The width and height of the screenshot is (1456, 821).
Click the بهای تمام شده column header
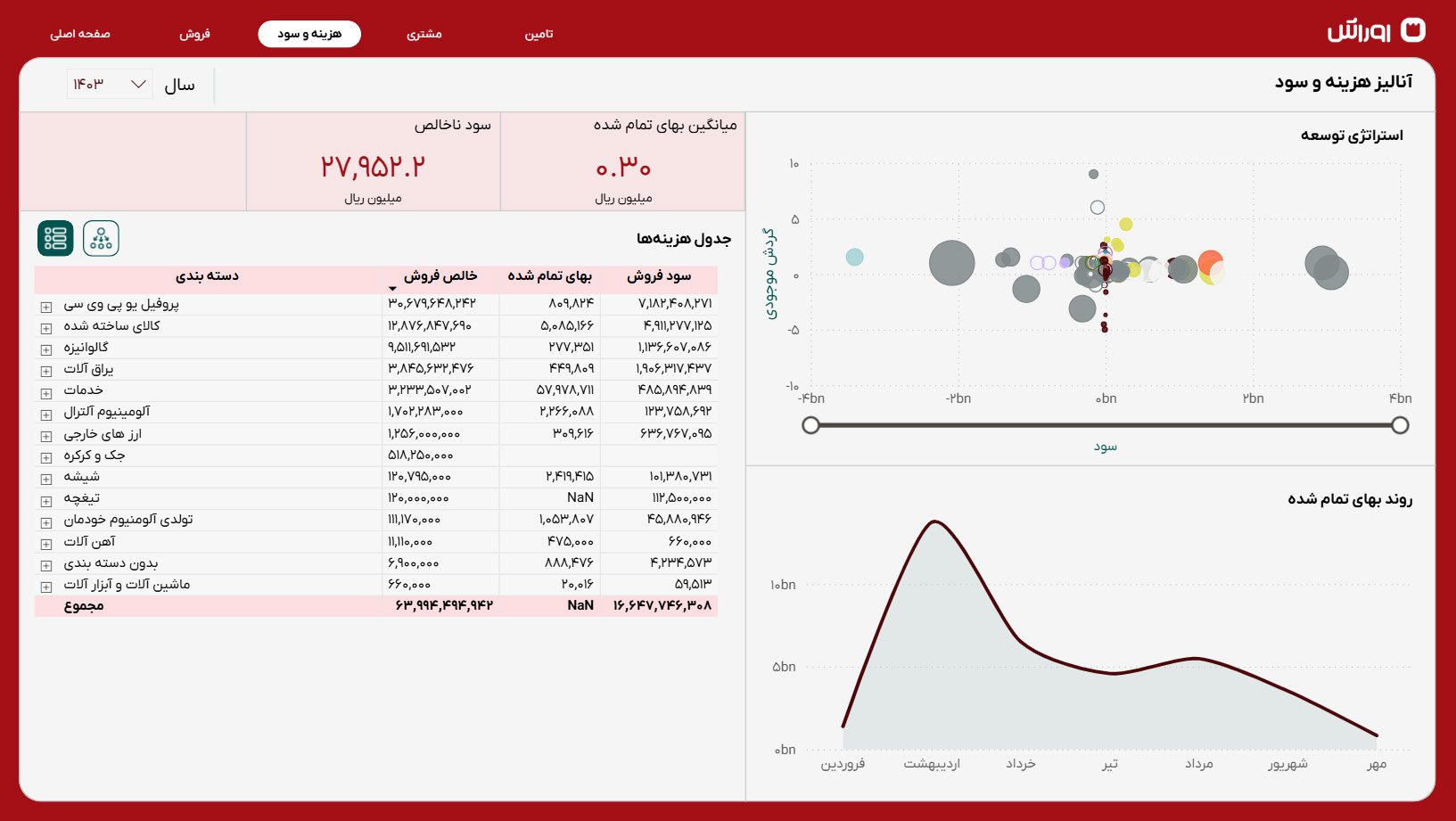pyautogui.click(x=549, y=276)
